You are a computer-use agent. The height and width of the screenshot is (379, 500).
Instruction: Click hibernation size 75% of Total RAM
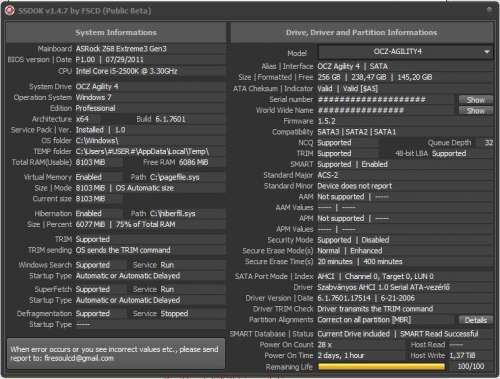145,224
